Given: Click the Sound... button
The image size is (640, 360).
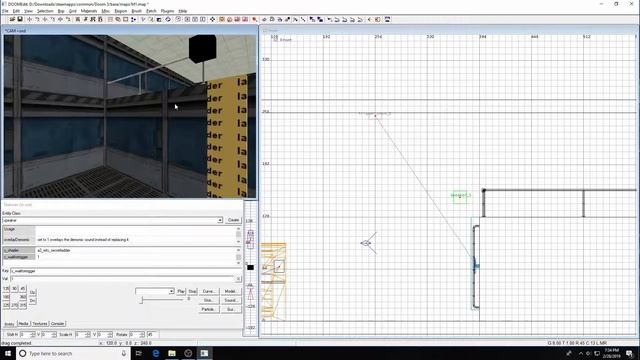Looking at the screenshot, I should coord(231,300).
